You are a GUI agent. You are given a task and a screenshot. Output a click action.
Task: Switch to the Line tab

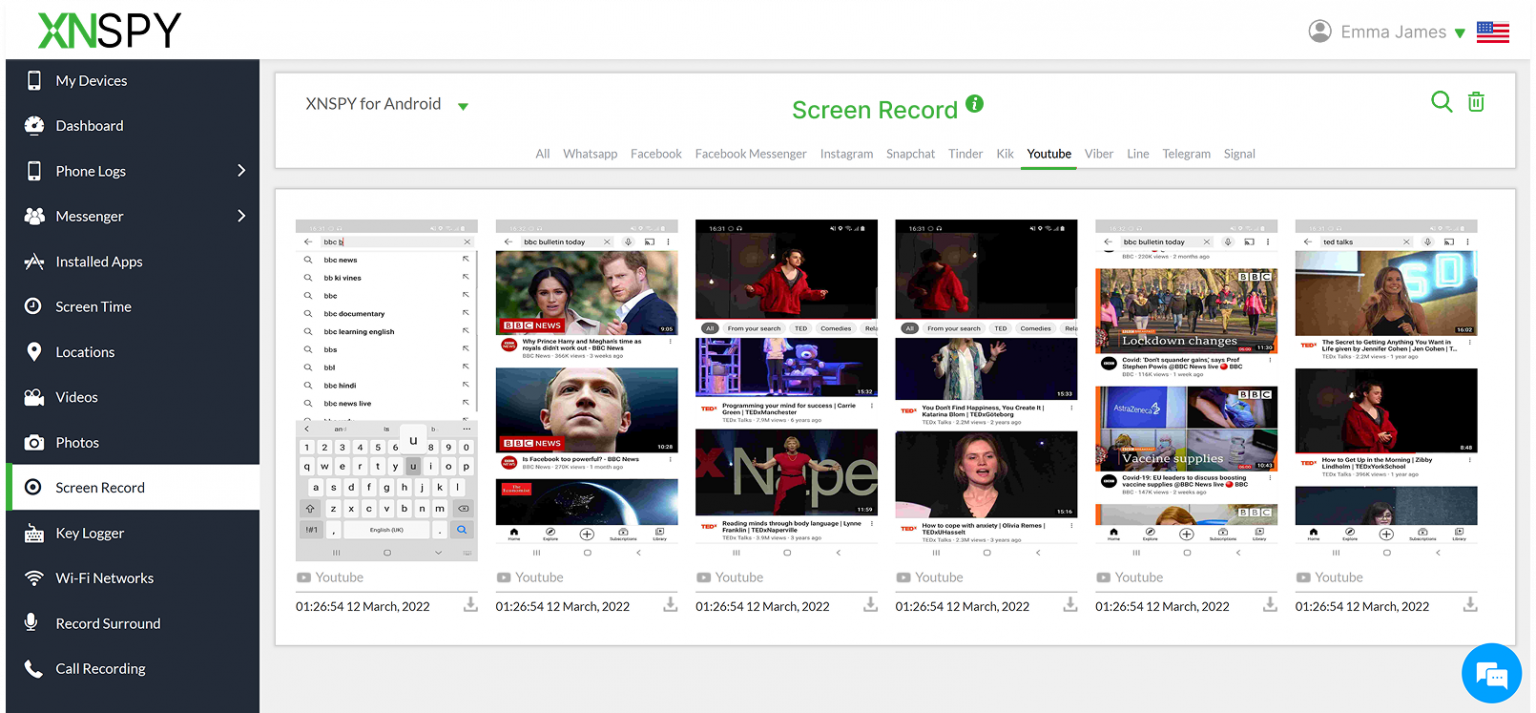coord(1138,154)
